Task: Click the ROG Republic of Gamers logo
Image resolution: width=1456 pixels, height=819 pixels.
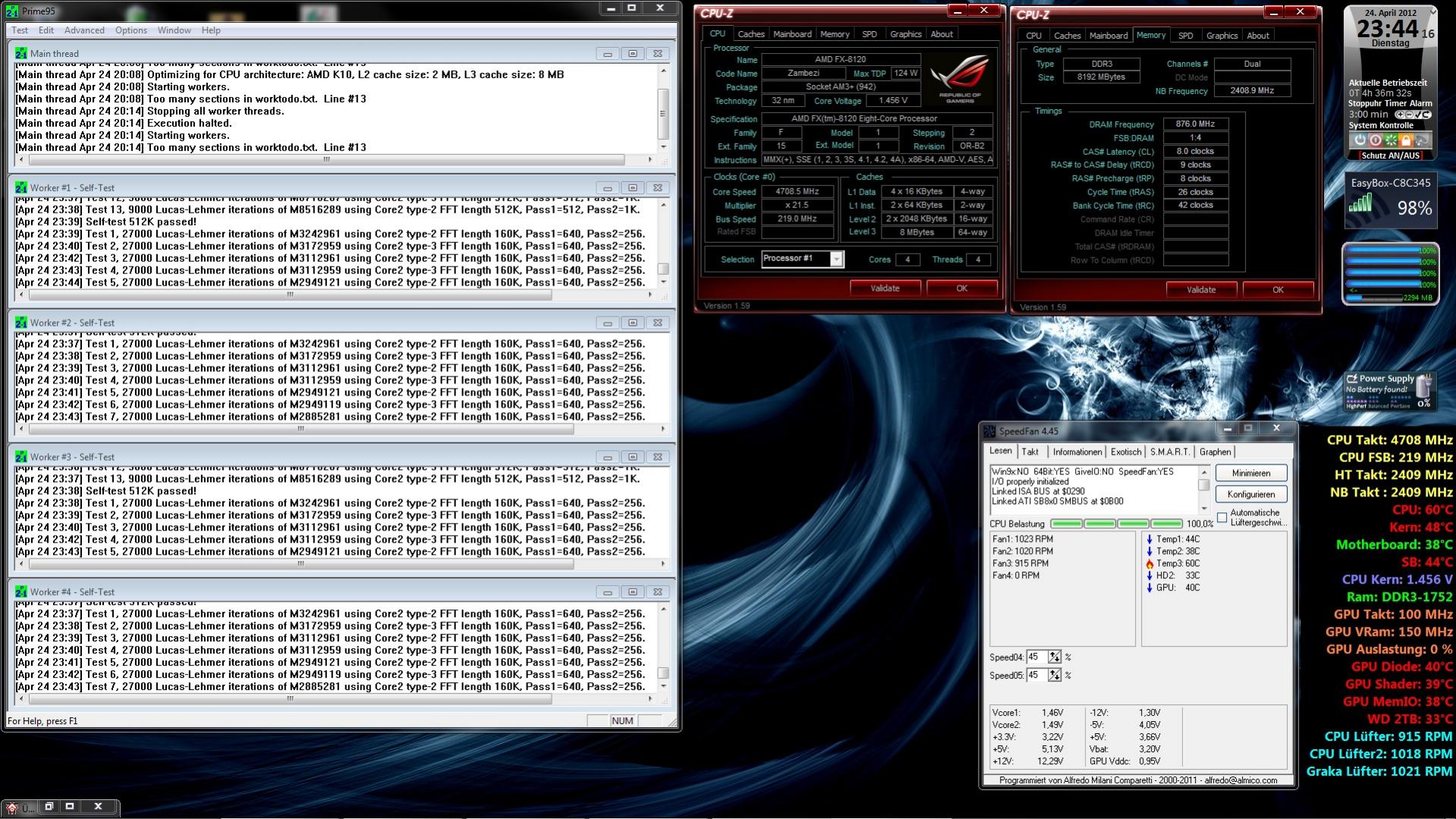Action: pyautogui.click(x=959, y=79)
